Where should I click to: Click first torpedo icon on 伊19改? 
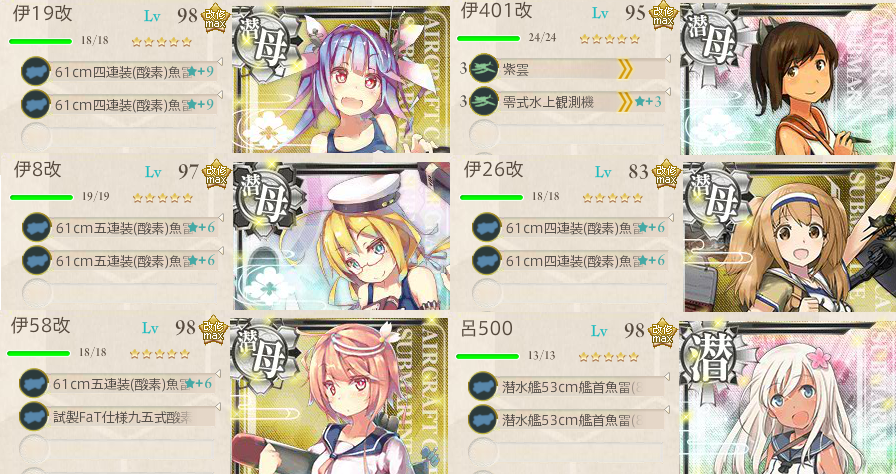(x=35, y=72)
